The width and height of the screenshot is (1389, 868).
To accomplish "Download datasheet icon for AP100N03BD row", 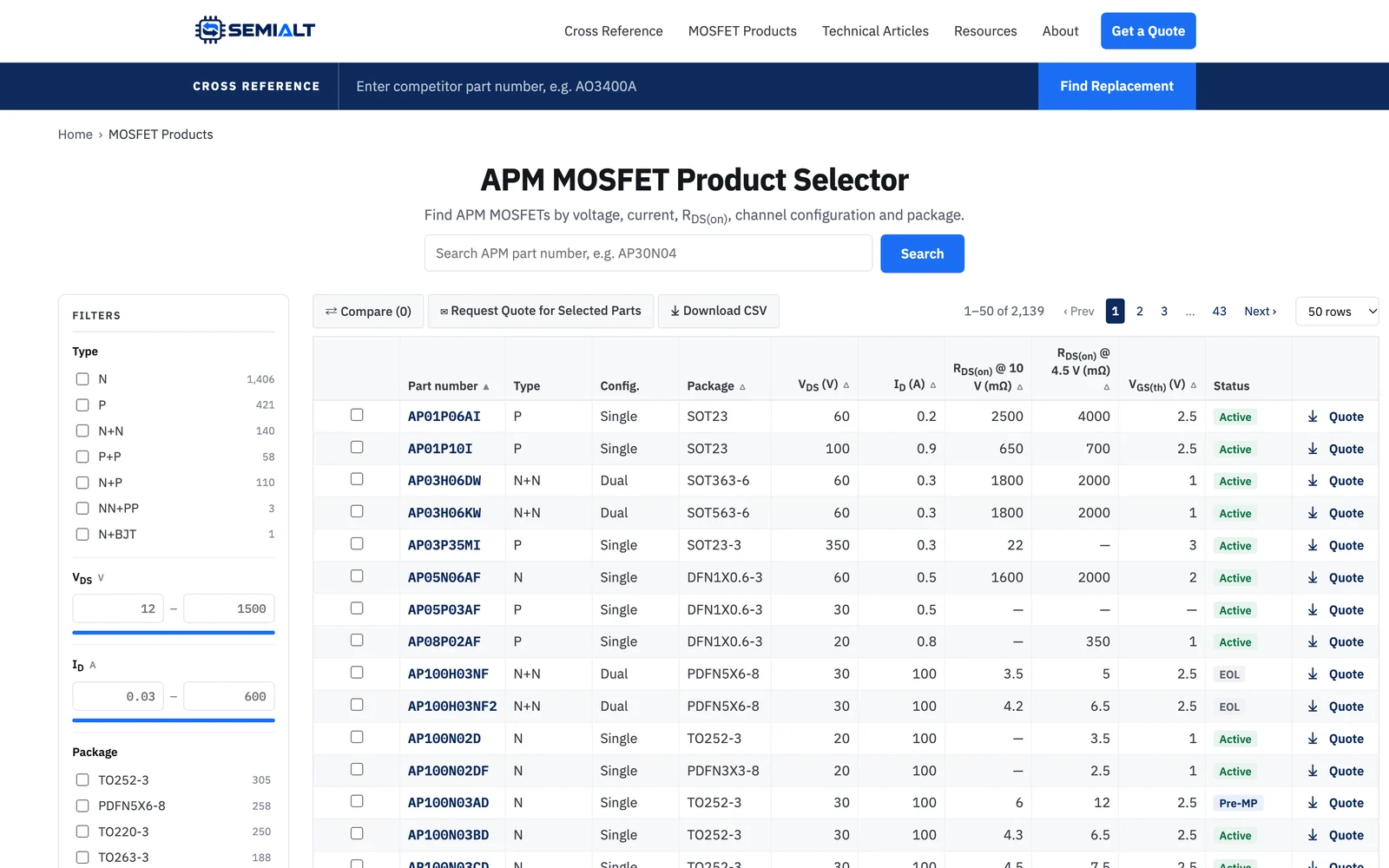I will [1313, 835].
